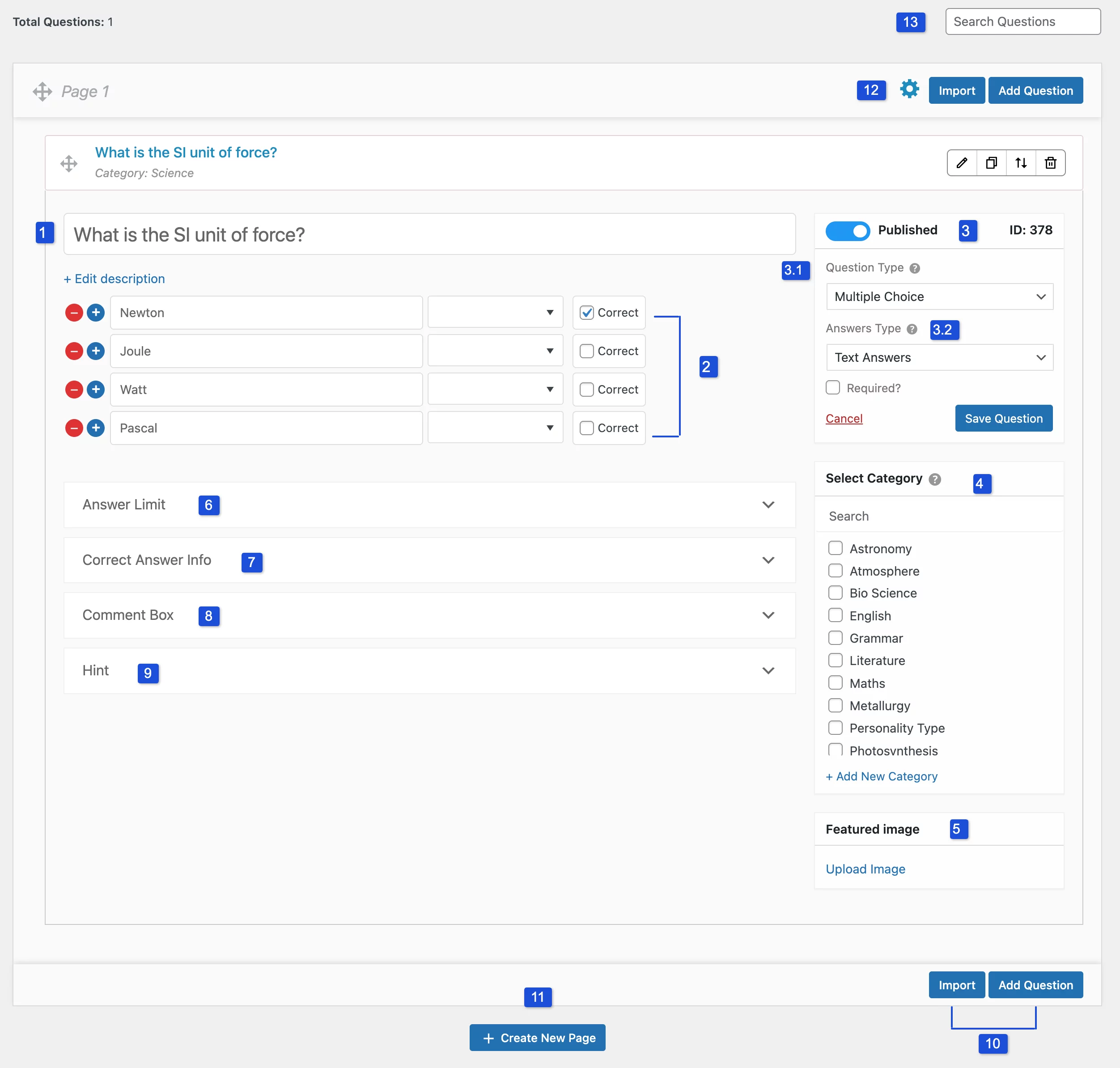Toggle the Published switch off

[x=848, y=231]
